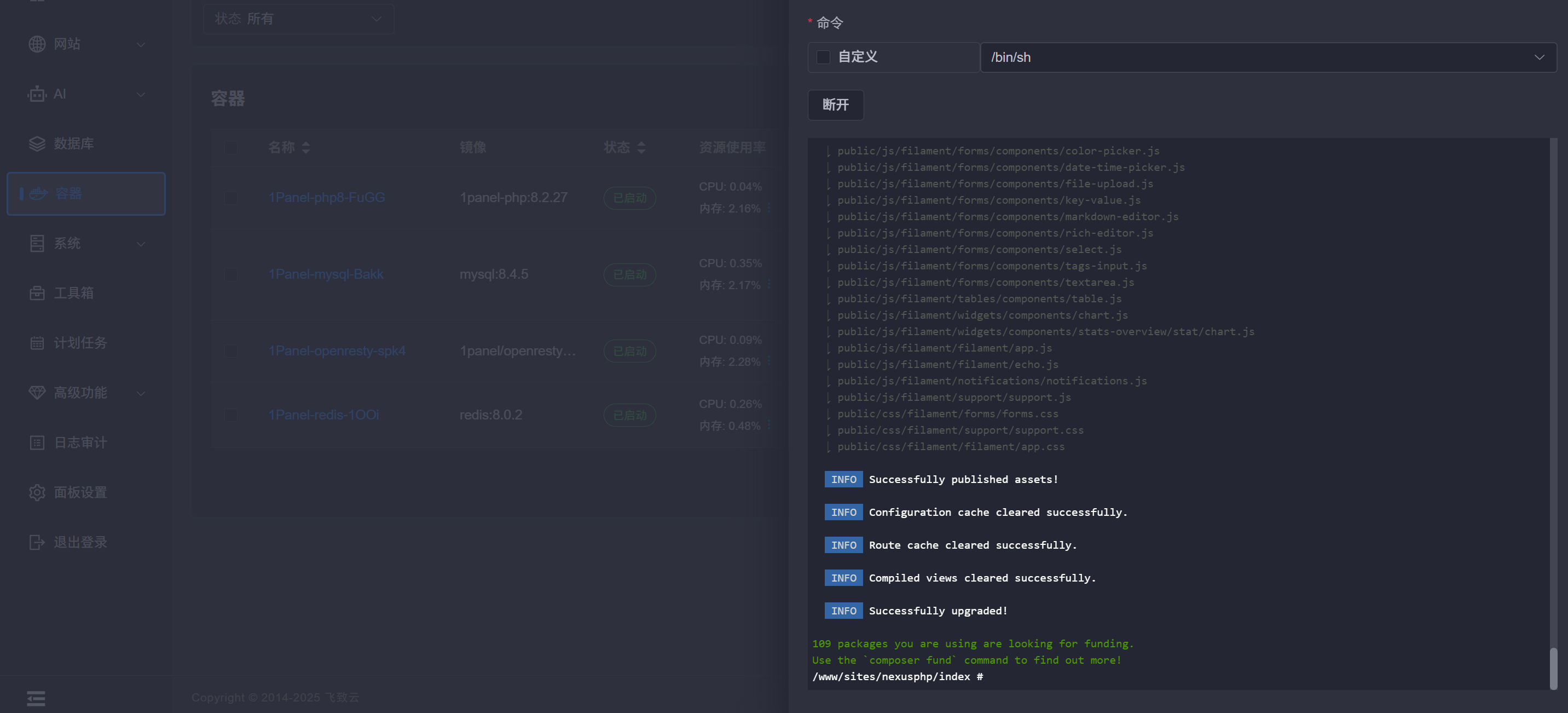Click the 高级功能 diamond icon
This screenshot has width=1568, height=713.
[37, 393]
